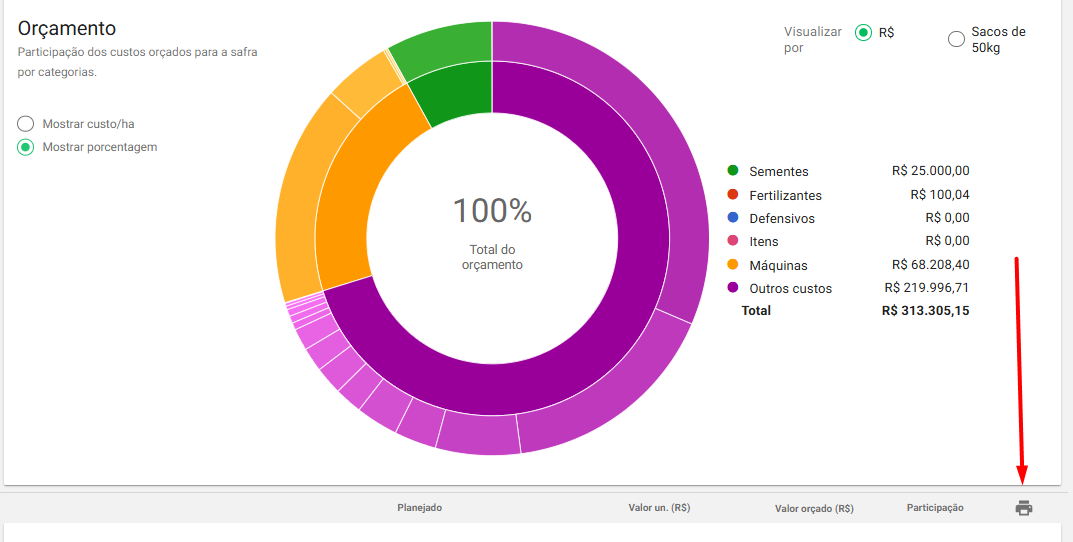Click the Participação column header
Viewport: 1073px width, 542px height.
935,508
